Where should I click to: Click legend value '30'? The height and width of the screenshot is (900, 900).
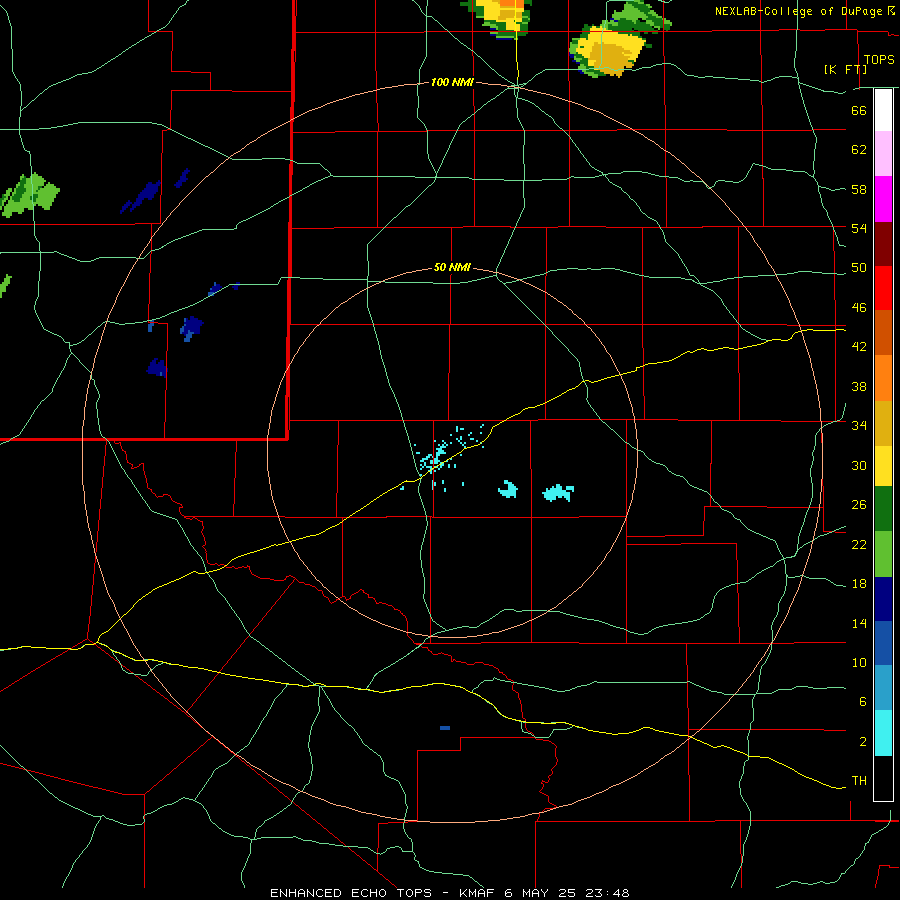click(859, 465)
